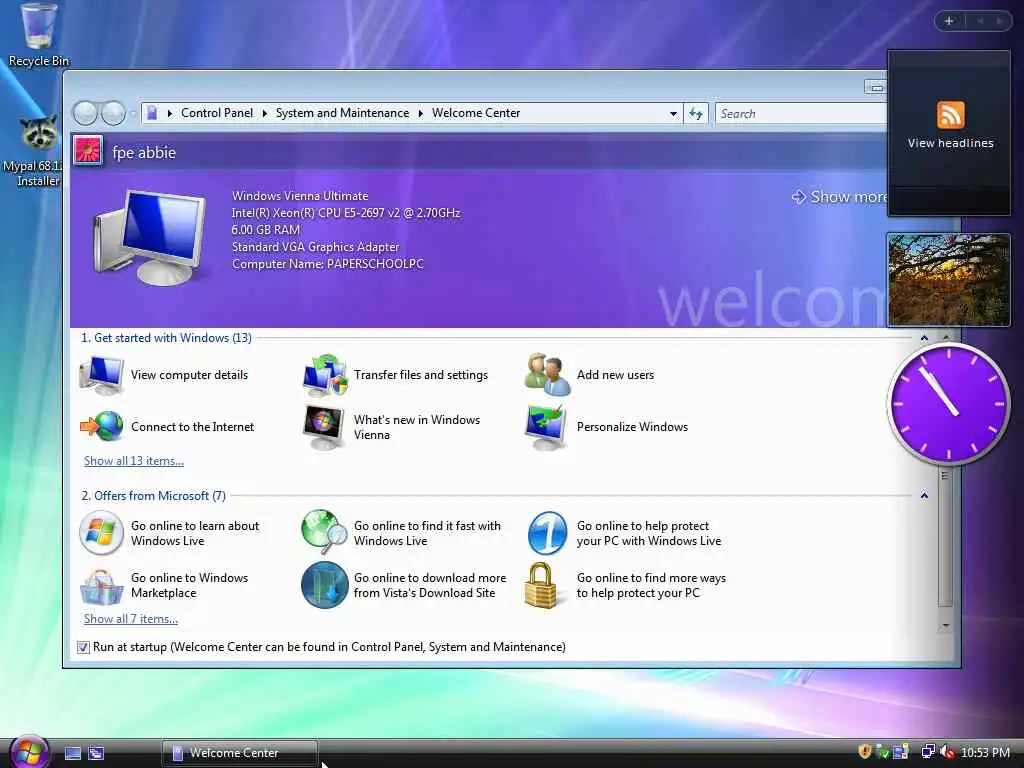This screenshot has width=1024, height=768.
Task: Click Show all 13 items link
Action: pos(134,461)
